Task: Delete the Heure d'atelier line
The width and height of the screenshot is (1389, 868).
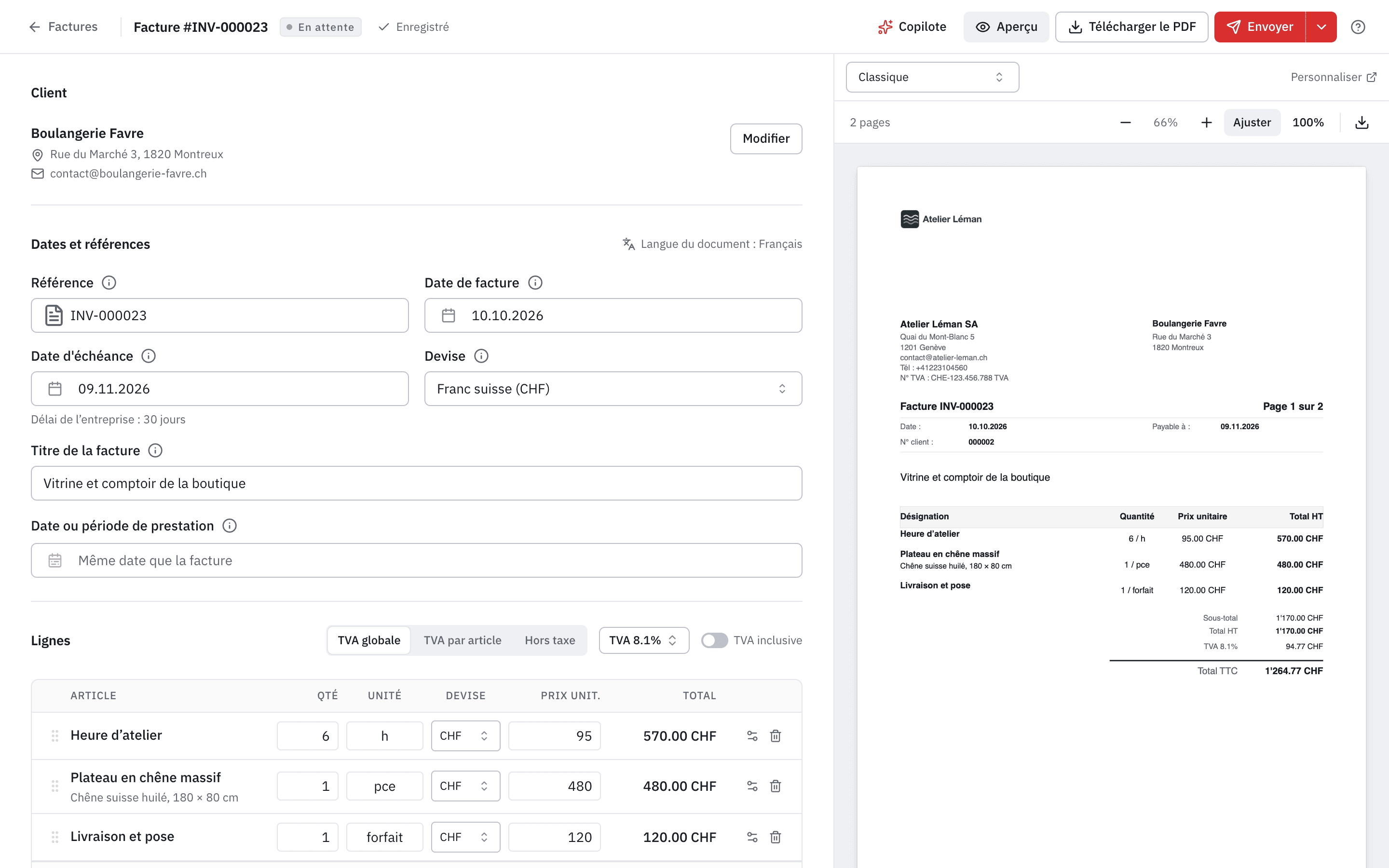Action: pos(776,736)
